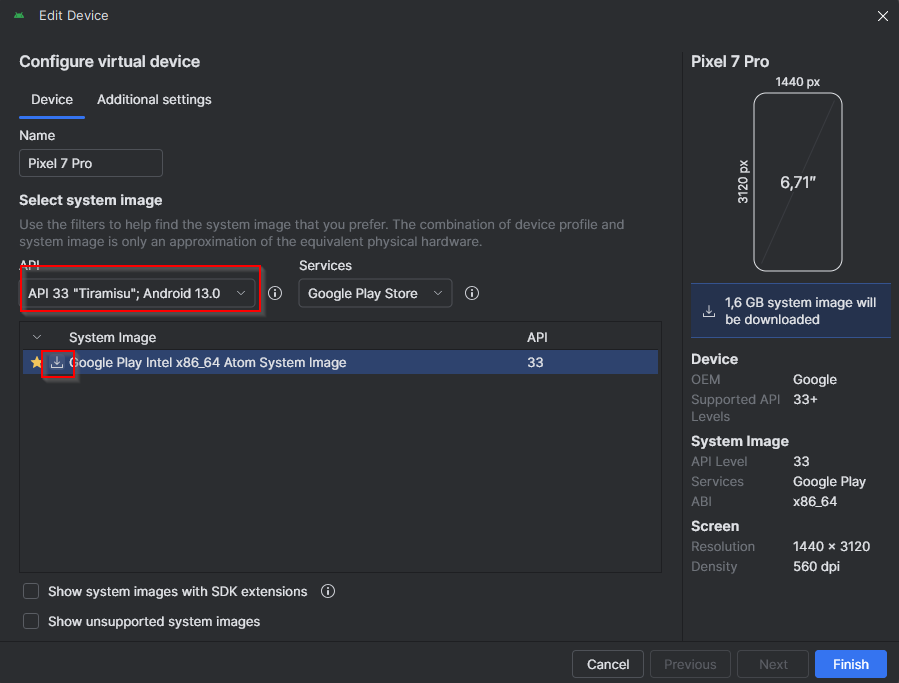Click the Pixel 7 Pro heading in summary panel
This screenshot has height=683, width=899.
pos(730,61)
